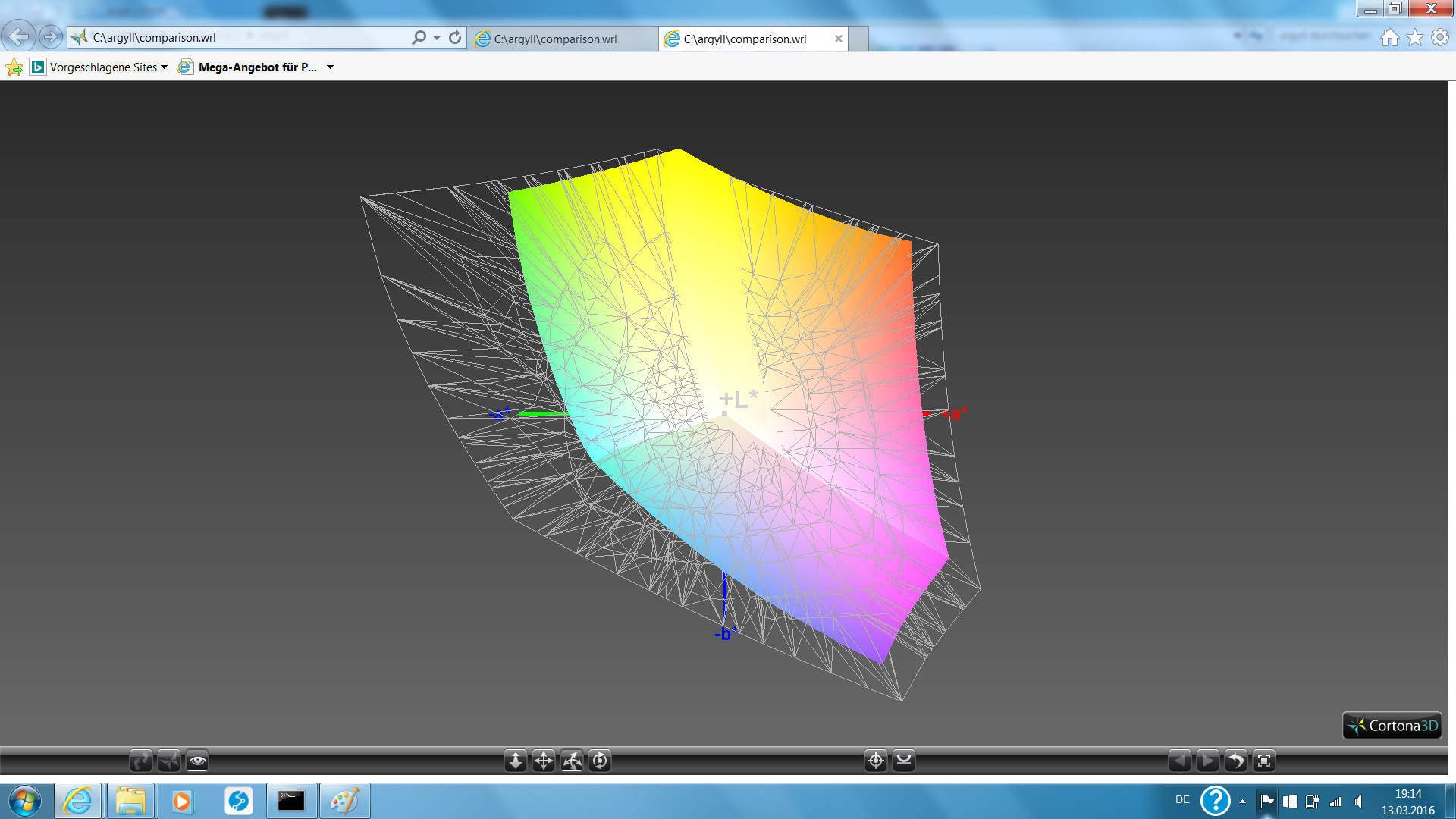Select the Roll rotation icon
This screenshot has height=819, width=1456.
point(600,761)
